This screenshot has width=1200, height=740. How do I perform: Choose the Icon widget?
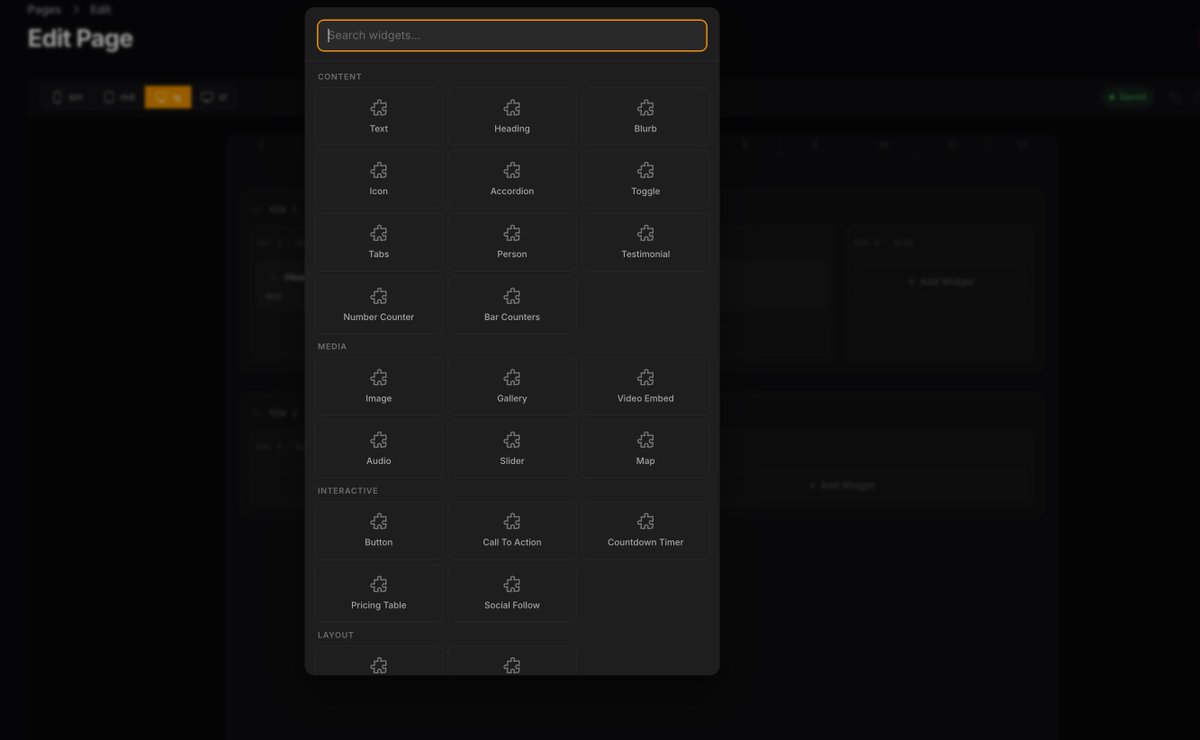click(x=379, y=179)
